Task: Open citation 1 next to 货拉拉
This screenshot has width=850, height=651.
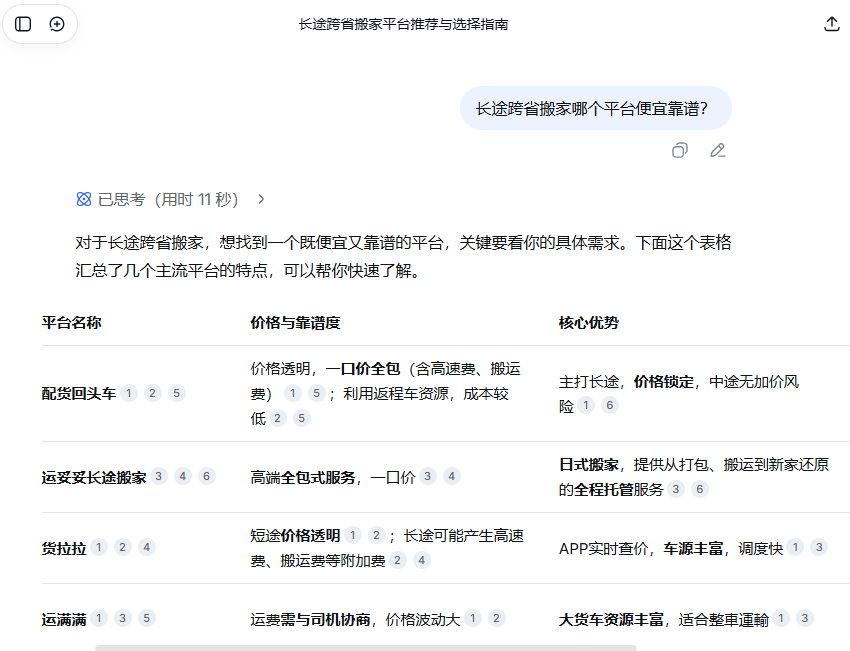Action: tap(99, 547)
